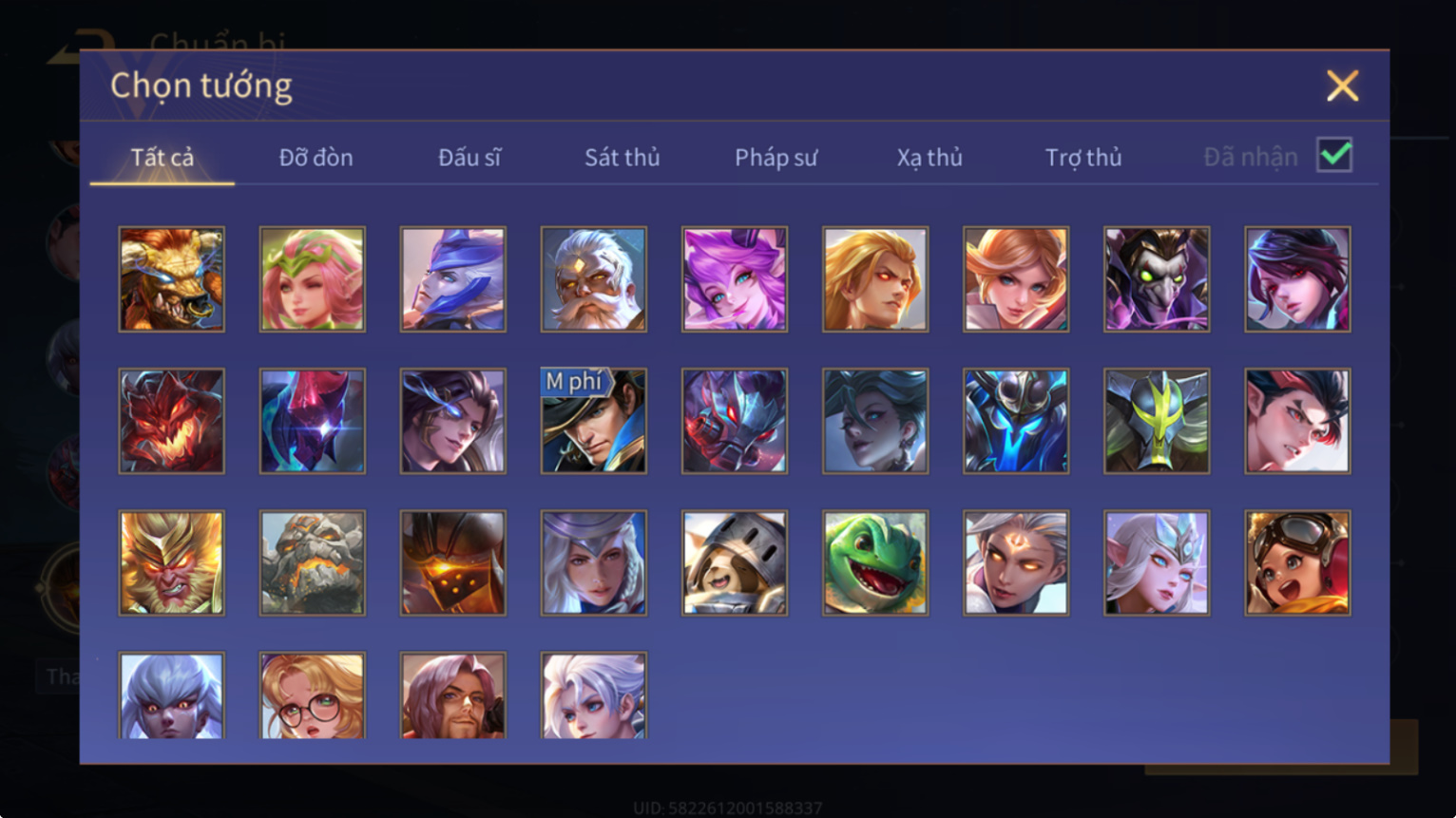Filter heroes by 'Xạ thủ'
This screenshot has height=818, width=1456.
(x=929, y=158)
